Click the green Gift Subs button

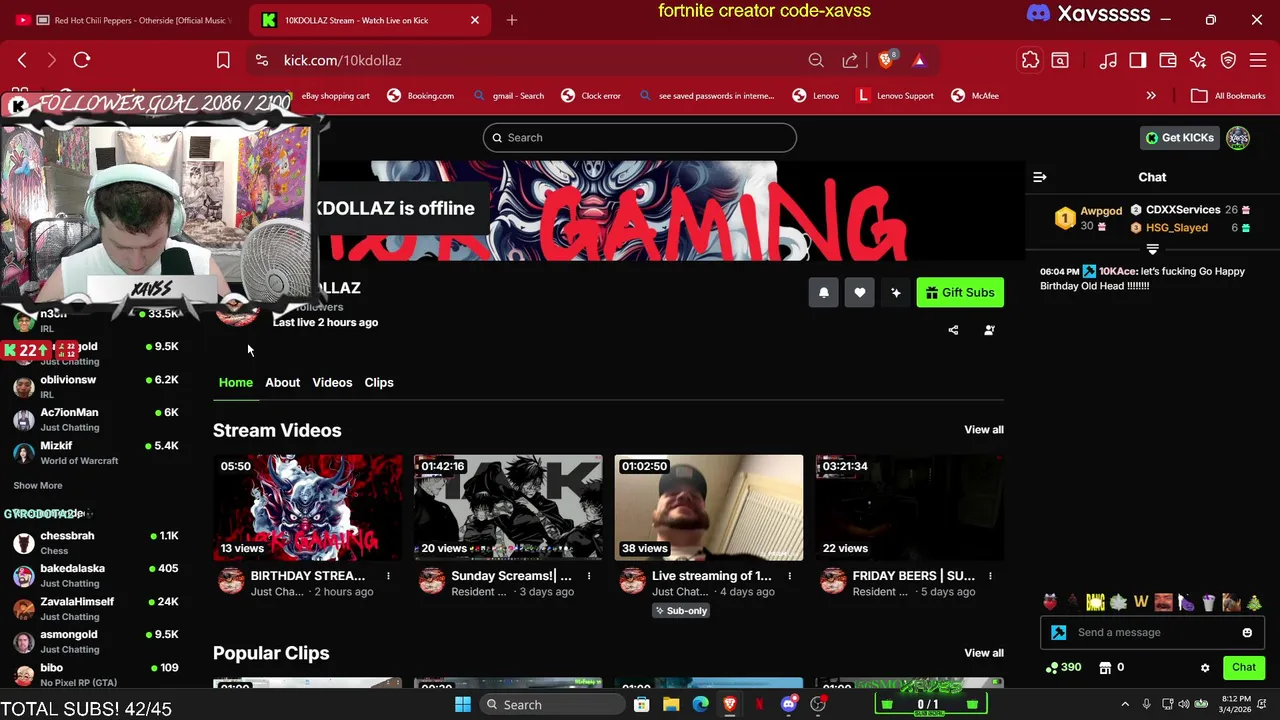point(960,292)
